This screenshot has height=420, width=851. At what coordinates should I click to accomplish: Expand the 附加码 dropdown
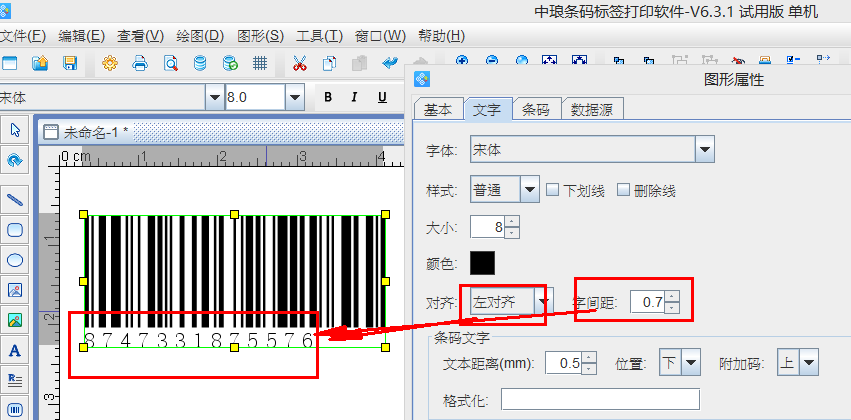(809, 362)
